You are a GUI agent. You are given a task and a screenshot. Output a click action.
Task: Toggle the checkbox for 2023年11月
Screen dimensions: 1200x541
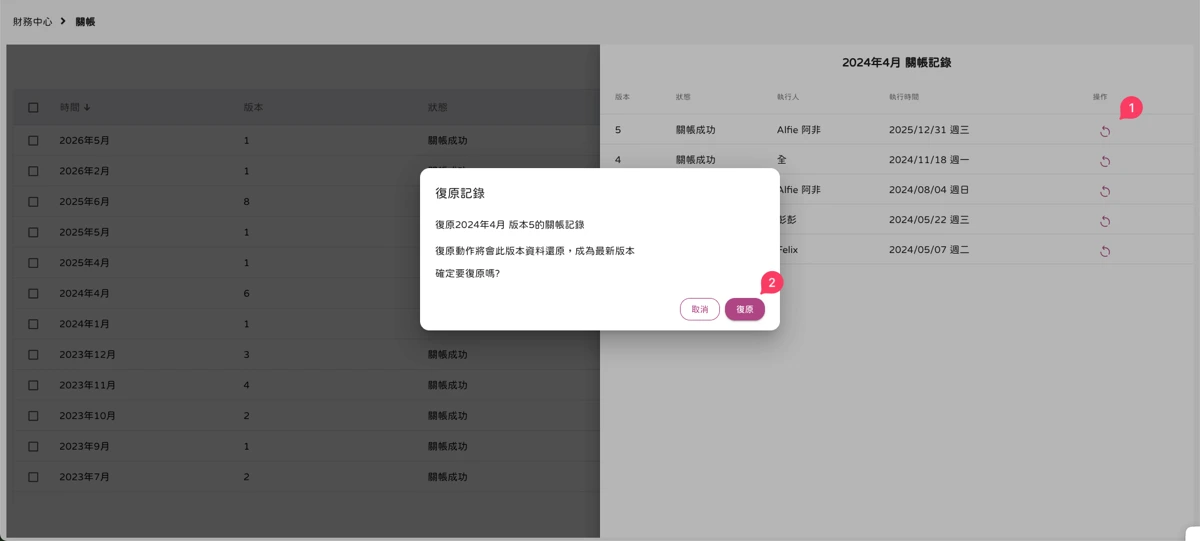(x=33, y=385)
